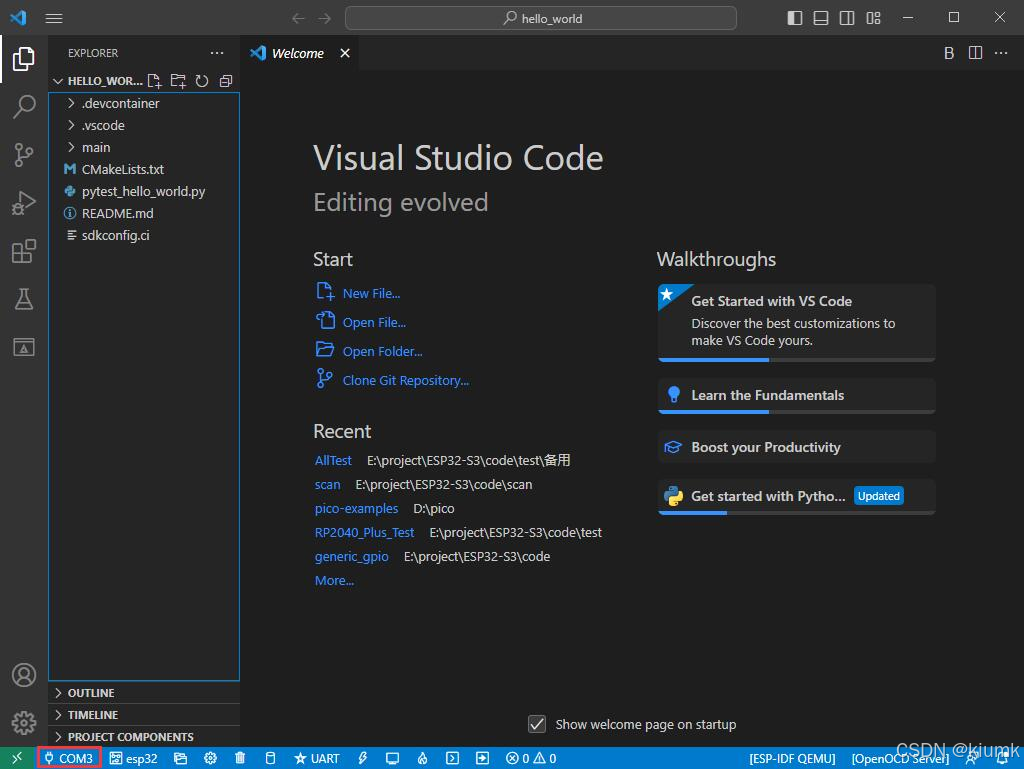
Task: Toggle Show welcome page on startup checkbox
Action: (537, 724)
